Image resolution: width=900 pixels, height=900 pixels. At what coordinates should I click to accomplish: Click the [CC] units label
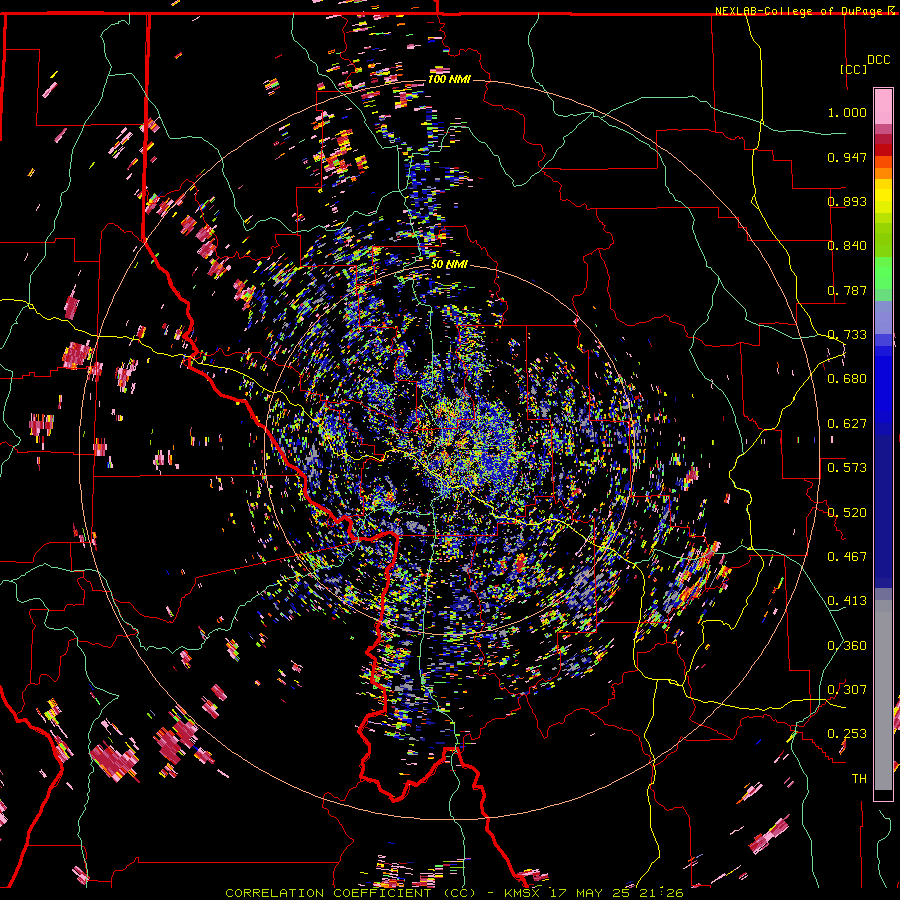point(853,69)
